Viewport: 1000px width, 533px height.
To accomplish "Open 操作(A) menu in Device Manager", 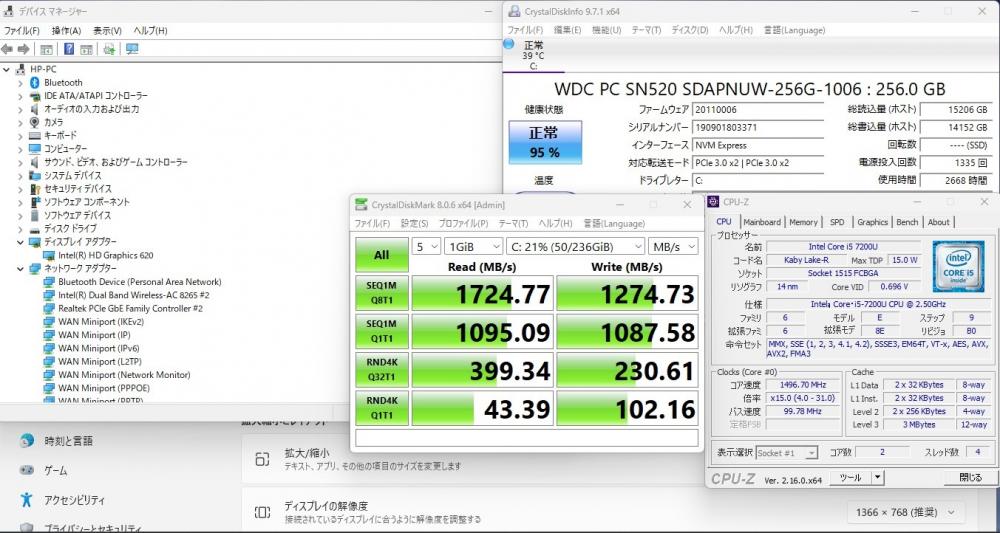I will (x=66, y=31).
